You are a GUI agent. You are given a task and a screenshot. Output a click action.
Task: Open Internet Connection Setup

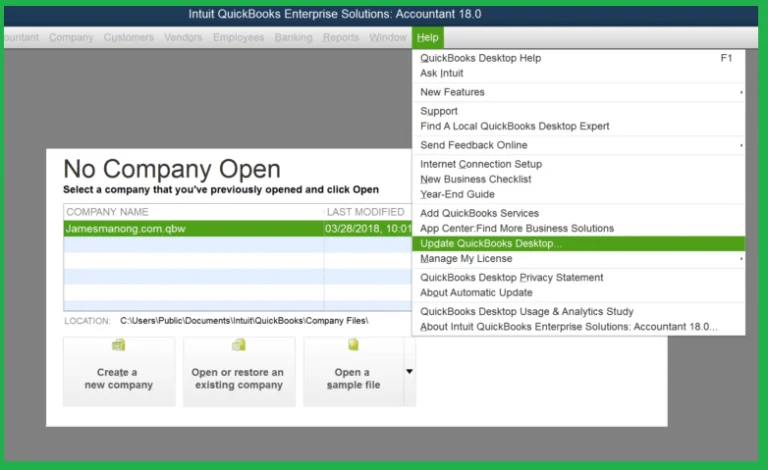[578, 164]
